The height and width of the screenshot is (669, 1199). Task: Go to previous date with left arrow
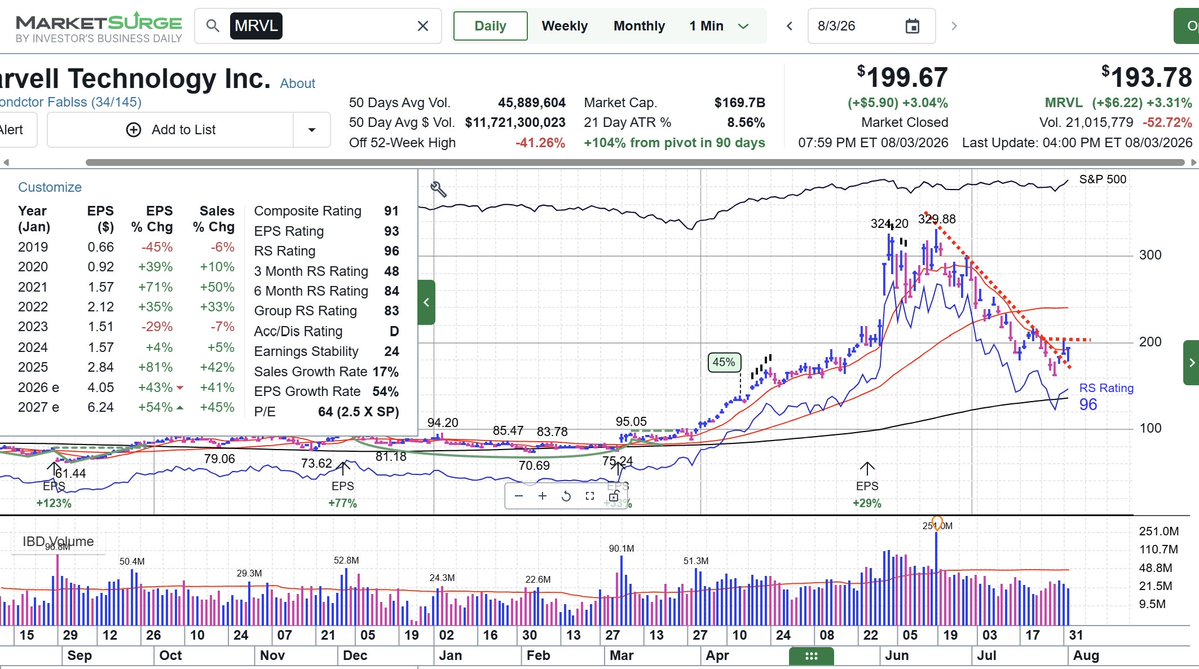click(x=789, y=26)
